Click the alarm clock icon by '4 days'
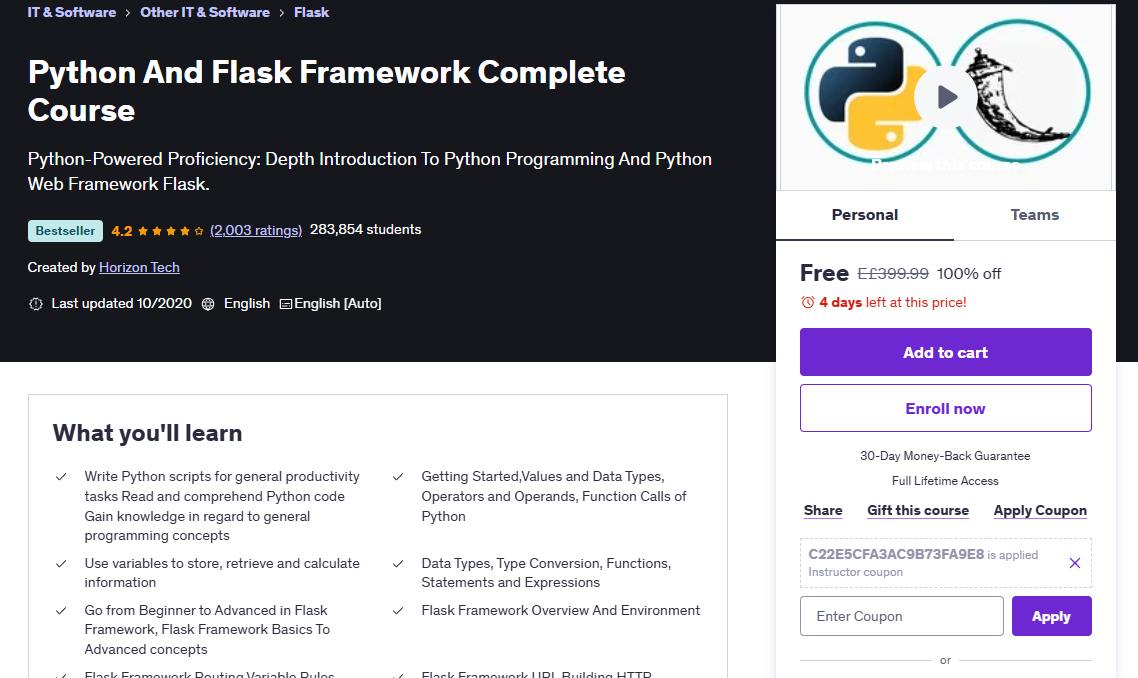This screenshot has width=1138, height=678. click(808, 302)
